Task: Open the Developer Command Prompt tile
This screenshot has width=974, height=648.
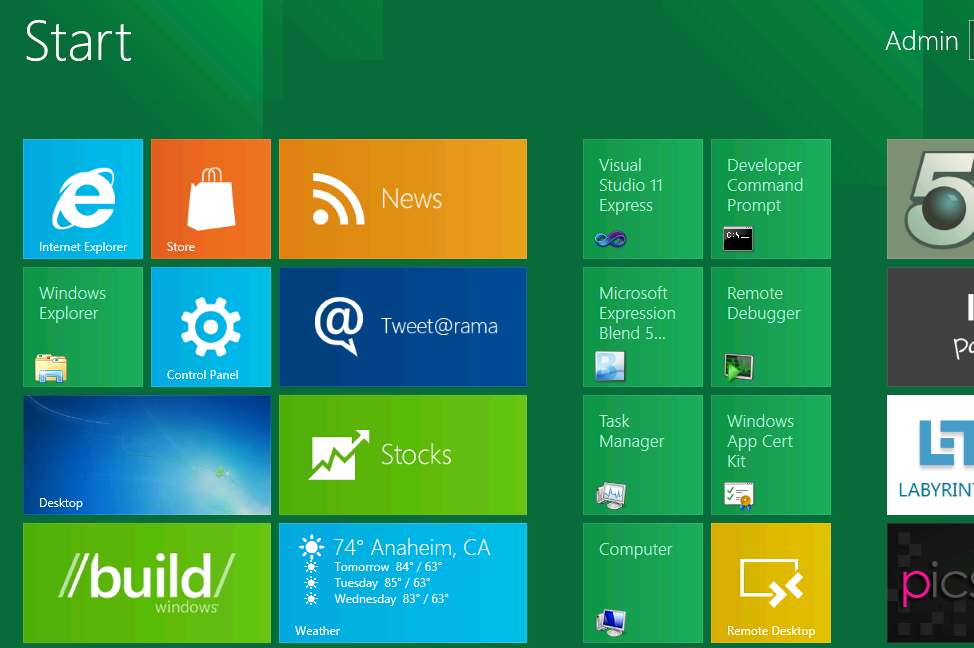Action: click(771, 199)
